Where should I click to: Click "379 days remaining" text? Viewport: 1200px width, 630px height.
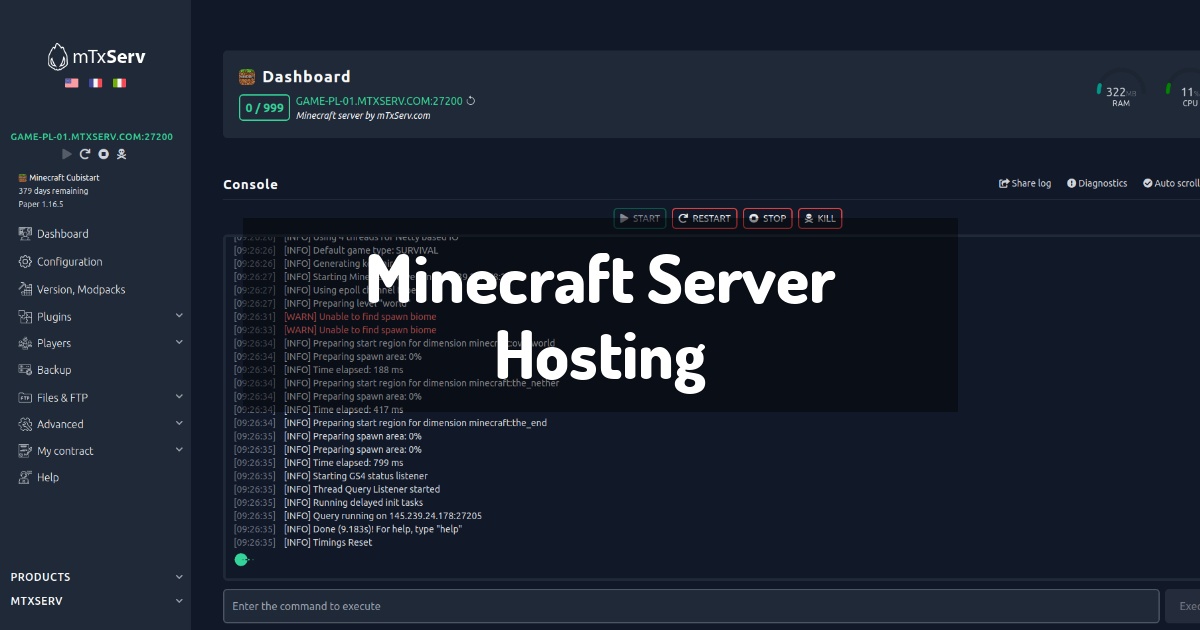[x=53, y=191]
